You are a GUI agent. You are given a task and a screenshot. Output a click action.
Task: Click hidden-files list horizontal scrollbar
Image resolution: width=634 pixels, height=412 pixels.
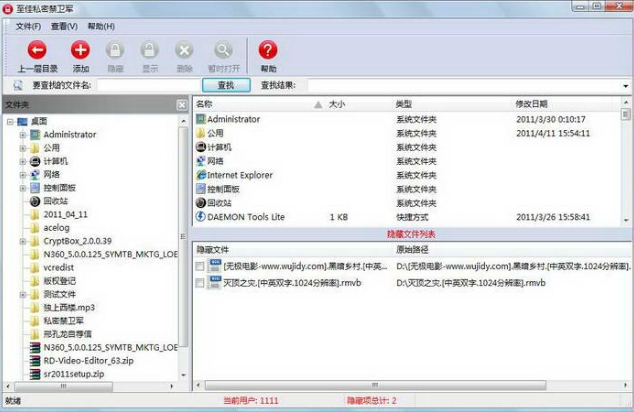point(375,385)
